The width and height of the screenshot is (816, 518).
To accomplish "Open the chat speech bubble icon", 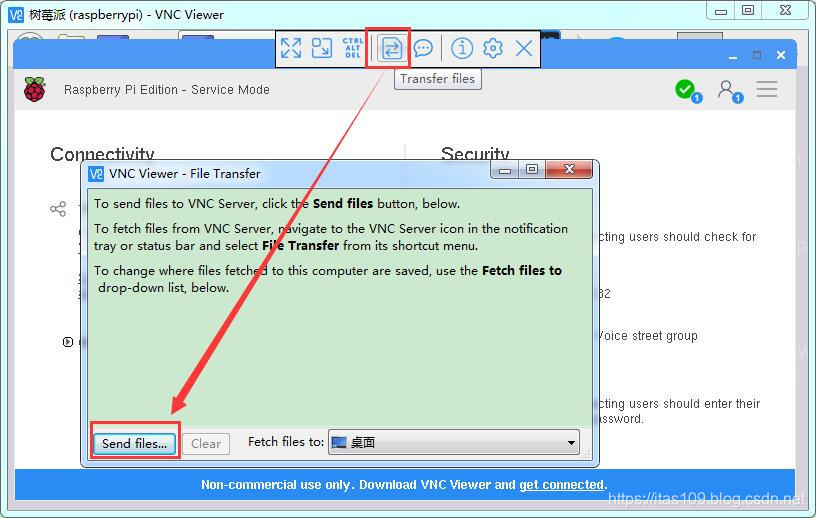I will 423,48.
